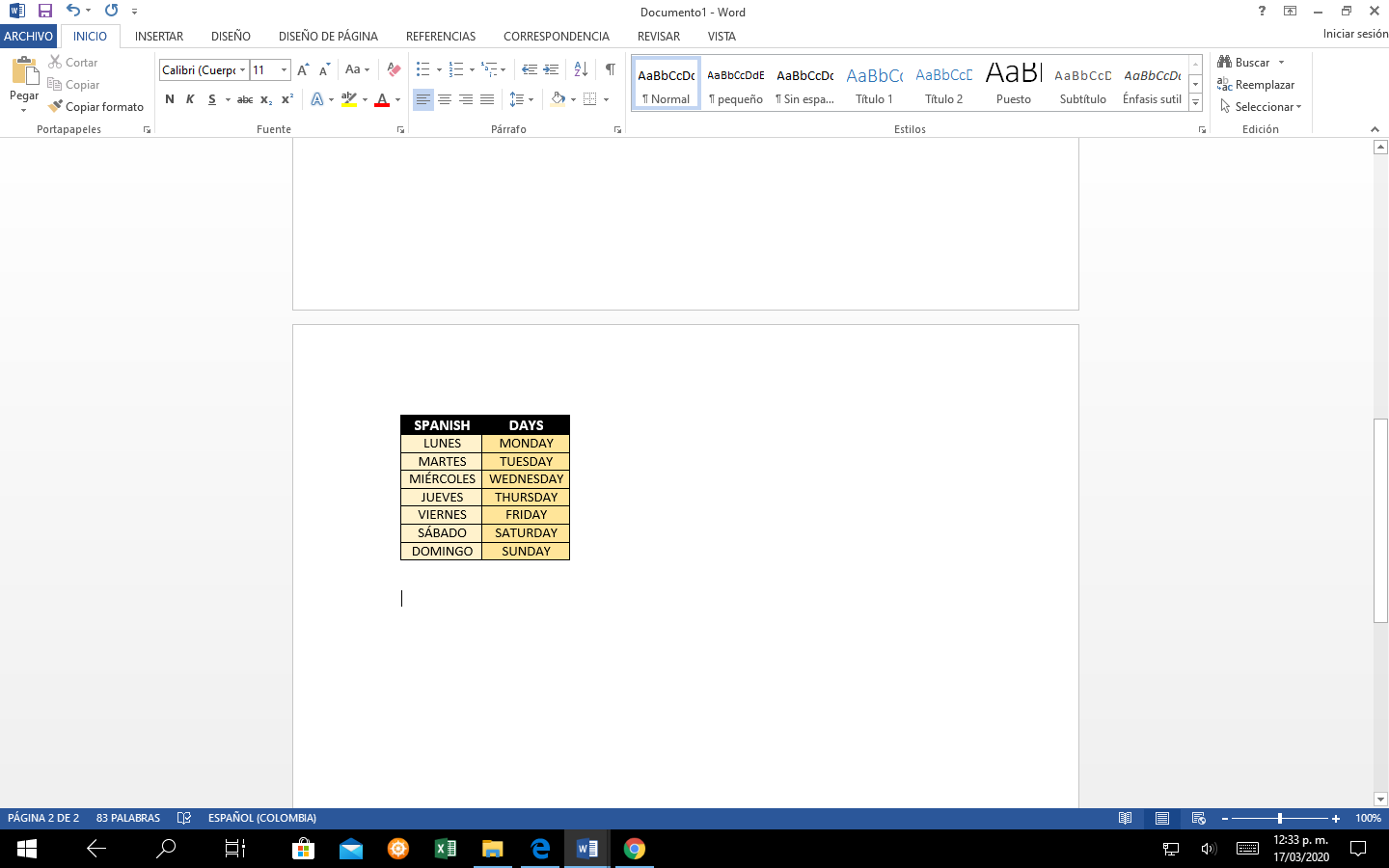The width and height of the screenshot is (1389, 868).
Task: Apply text effects A icon
Action: pyautogui.click(x=317, y=99)
